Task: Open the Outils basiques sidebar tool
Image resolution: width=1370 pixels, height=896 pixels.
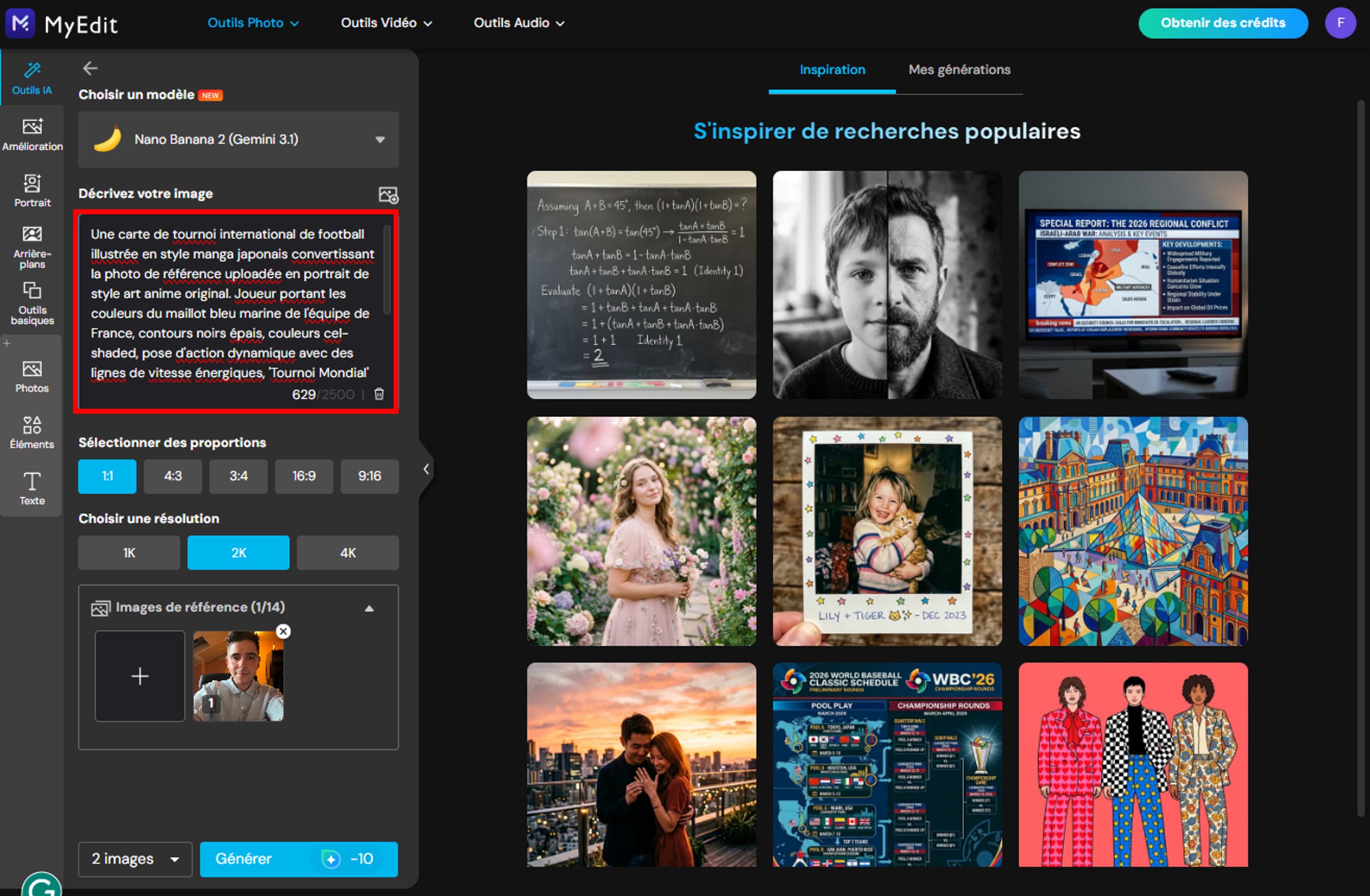Action: coord(32,303)
